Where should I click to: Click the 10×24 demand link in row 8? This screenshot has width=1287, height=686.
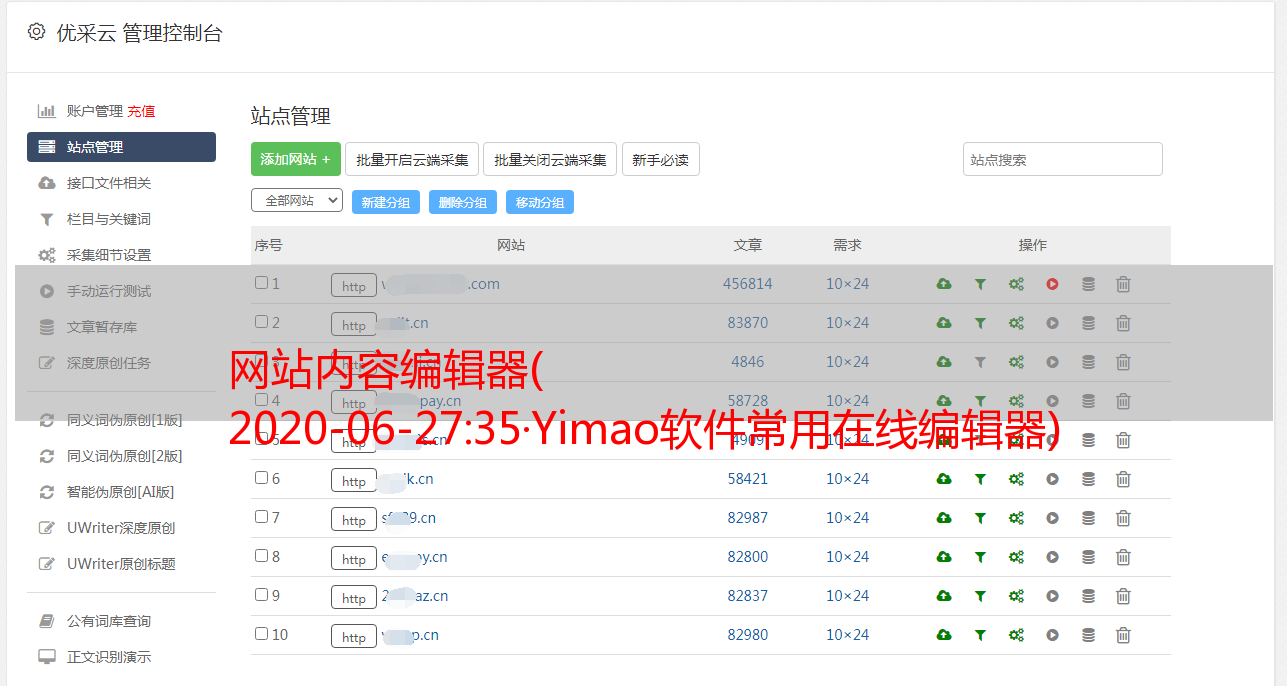(848, 557)
